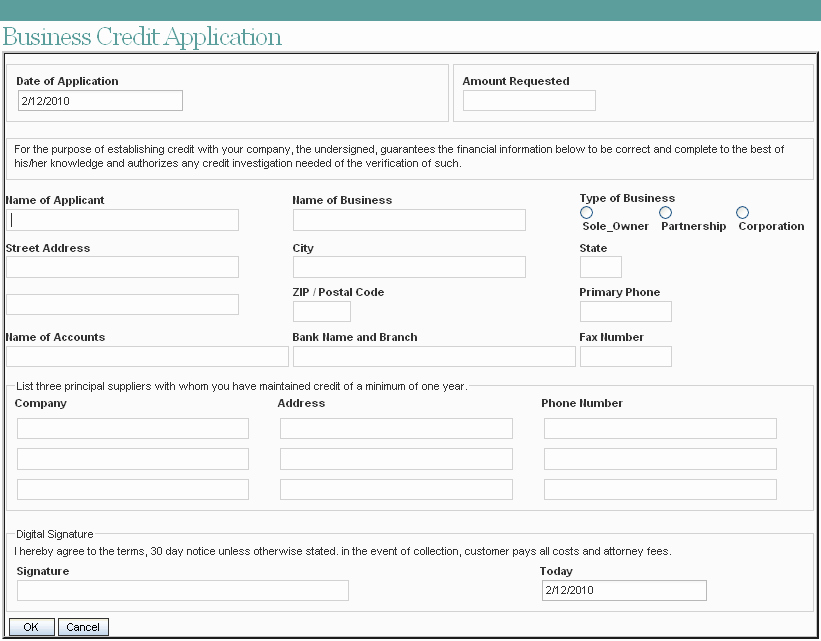Click the ZIP / Postal Code field
Viewport: 821px width, 641px height.
321,312
